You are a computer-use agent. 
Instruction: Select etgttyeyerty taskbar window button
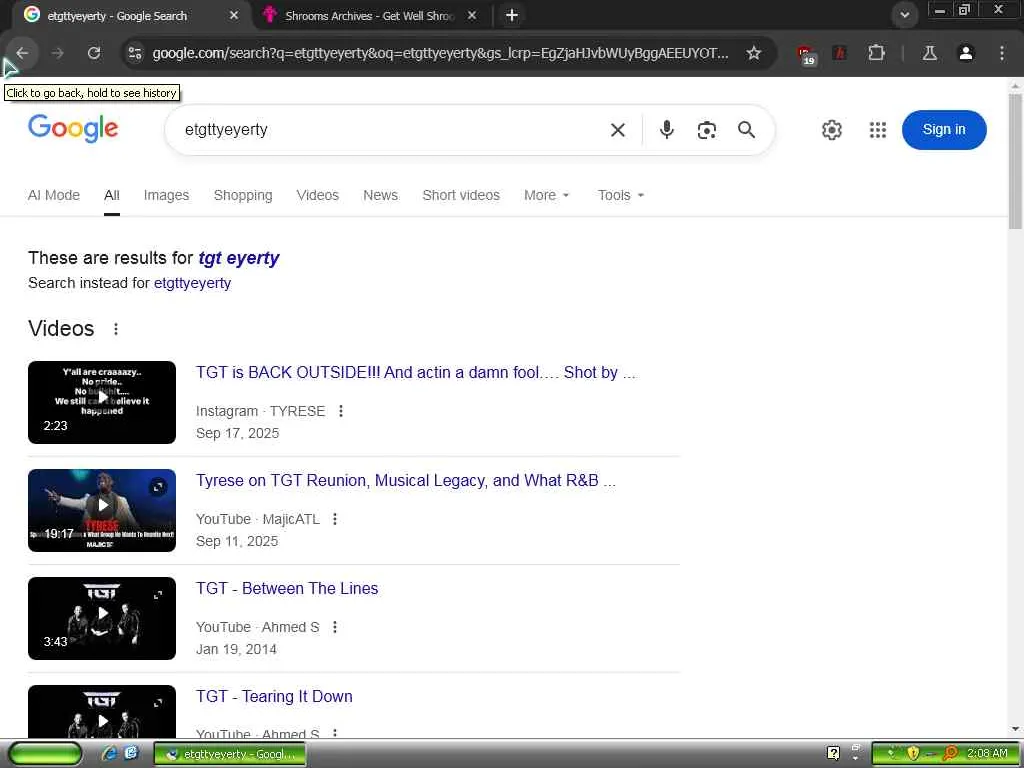point(229,754)
